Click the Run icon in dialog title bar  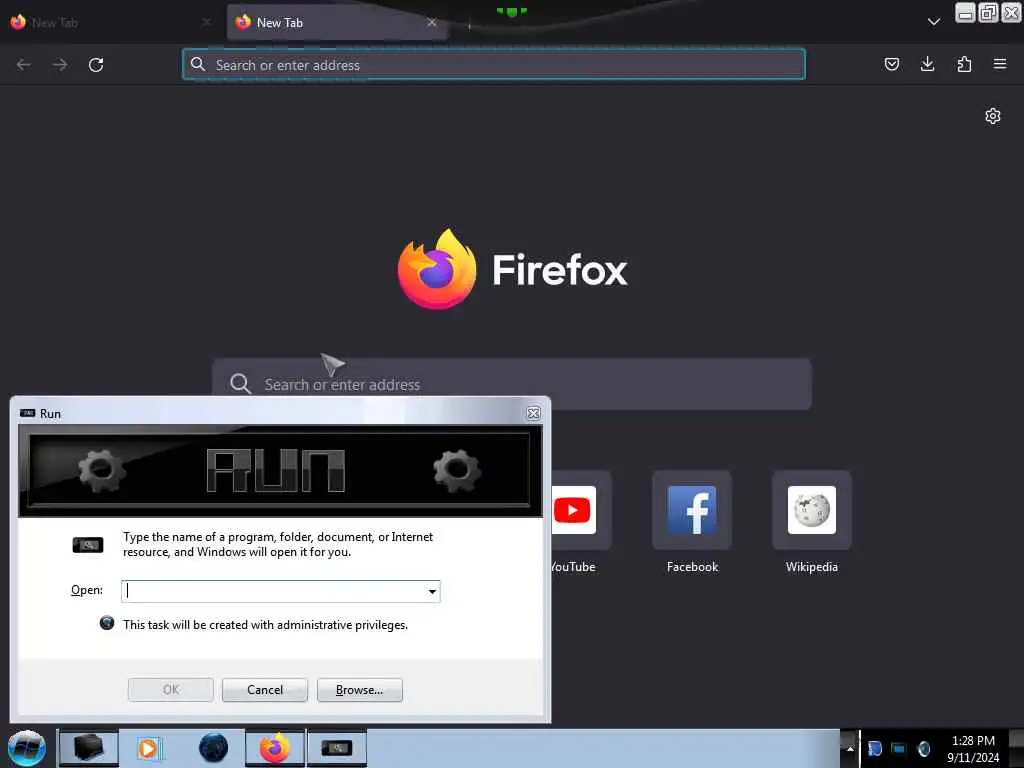[x=27, y=413]
